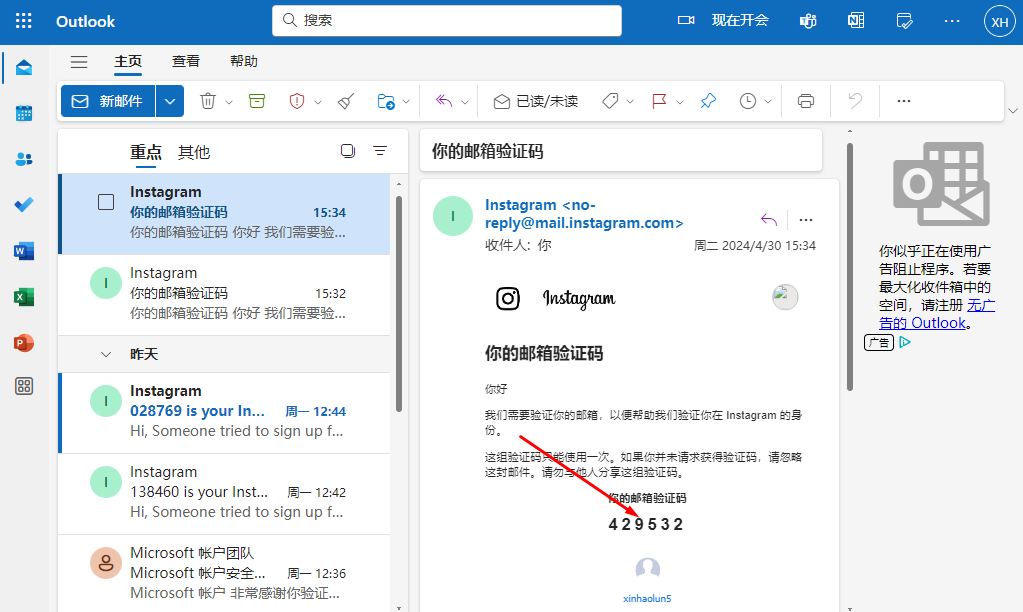The image size is (1023, 612).
Task: Expand the snooze clock dropdown arrow
Action: point(768,102)
